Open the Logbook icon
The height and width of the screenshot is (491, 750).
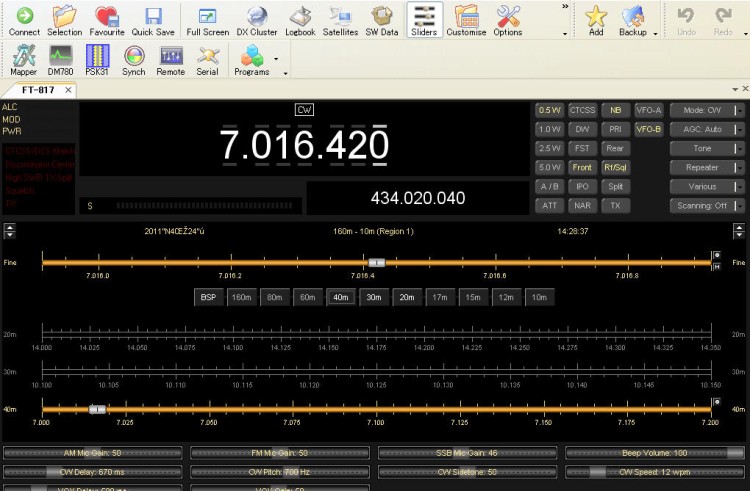coord(300,20)
